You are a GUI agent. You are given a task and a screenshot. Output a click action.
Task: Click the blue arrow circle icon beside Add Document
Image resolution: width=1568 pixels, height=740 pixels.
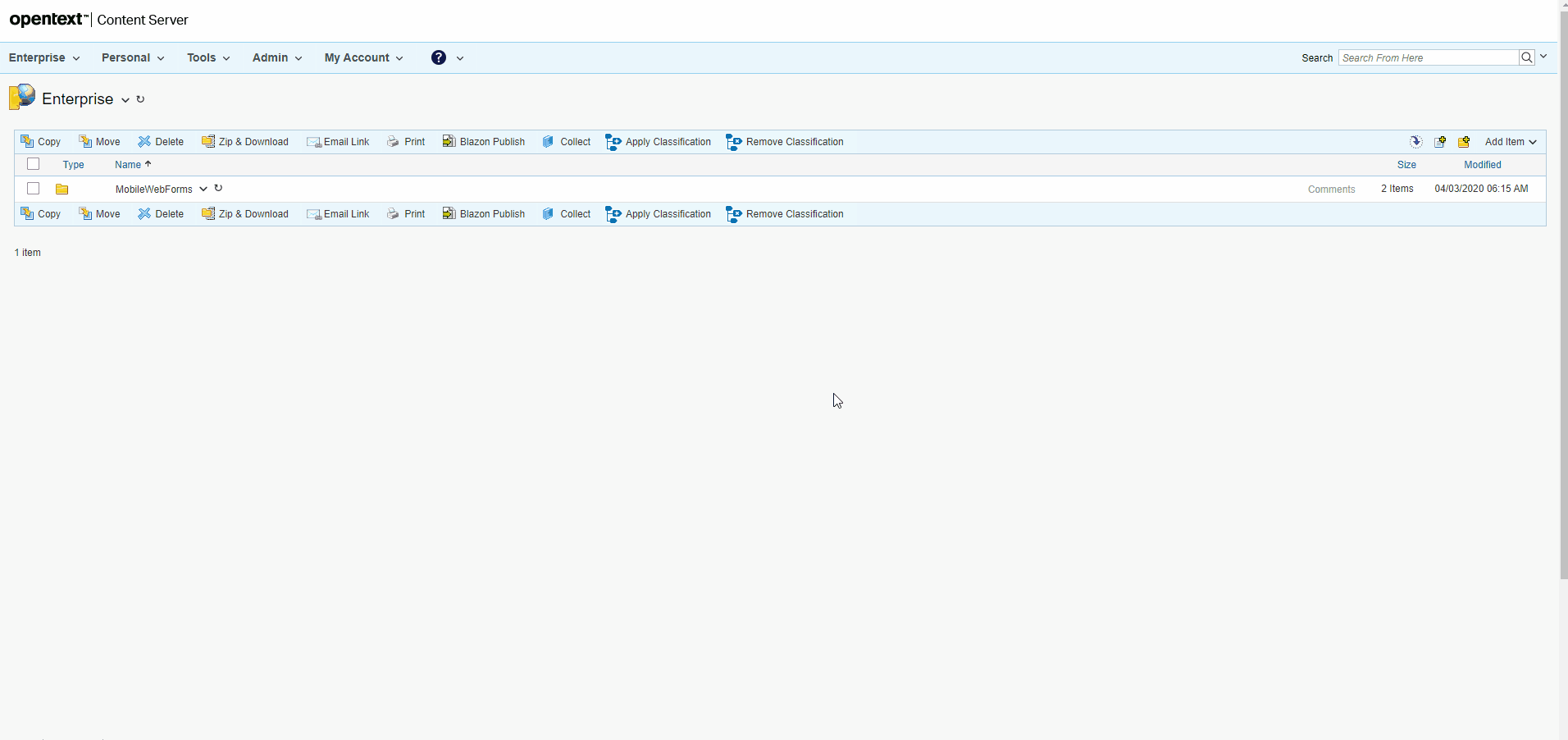[1415, 142]
